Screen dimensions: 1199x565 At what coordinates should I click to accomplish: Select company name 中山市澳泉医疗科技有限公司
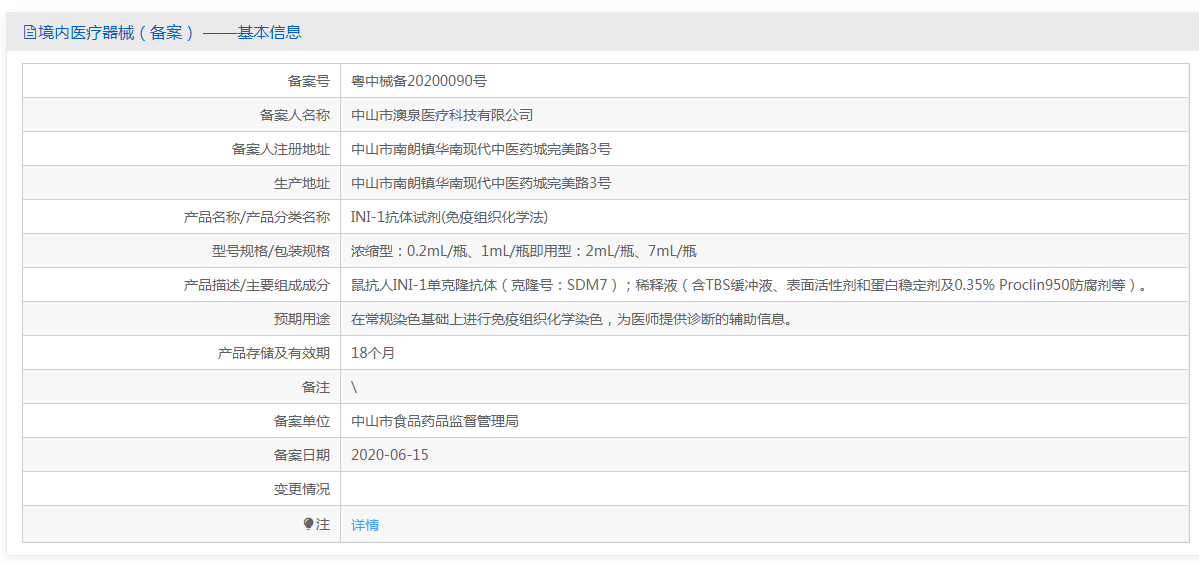click(441, 115)
